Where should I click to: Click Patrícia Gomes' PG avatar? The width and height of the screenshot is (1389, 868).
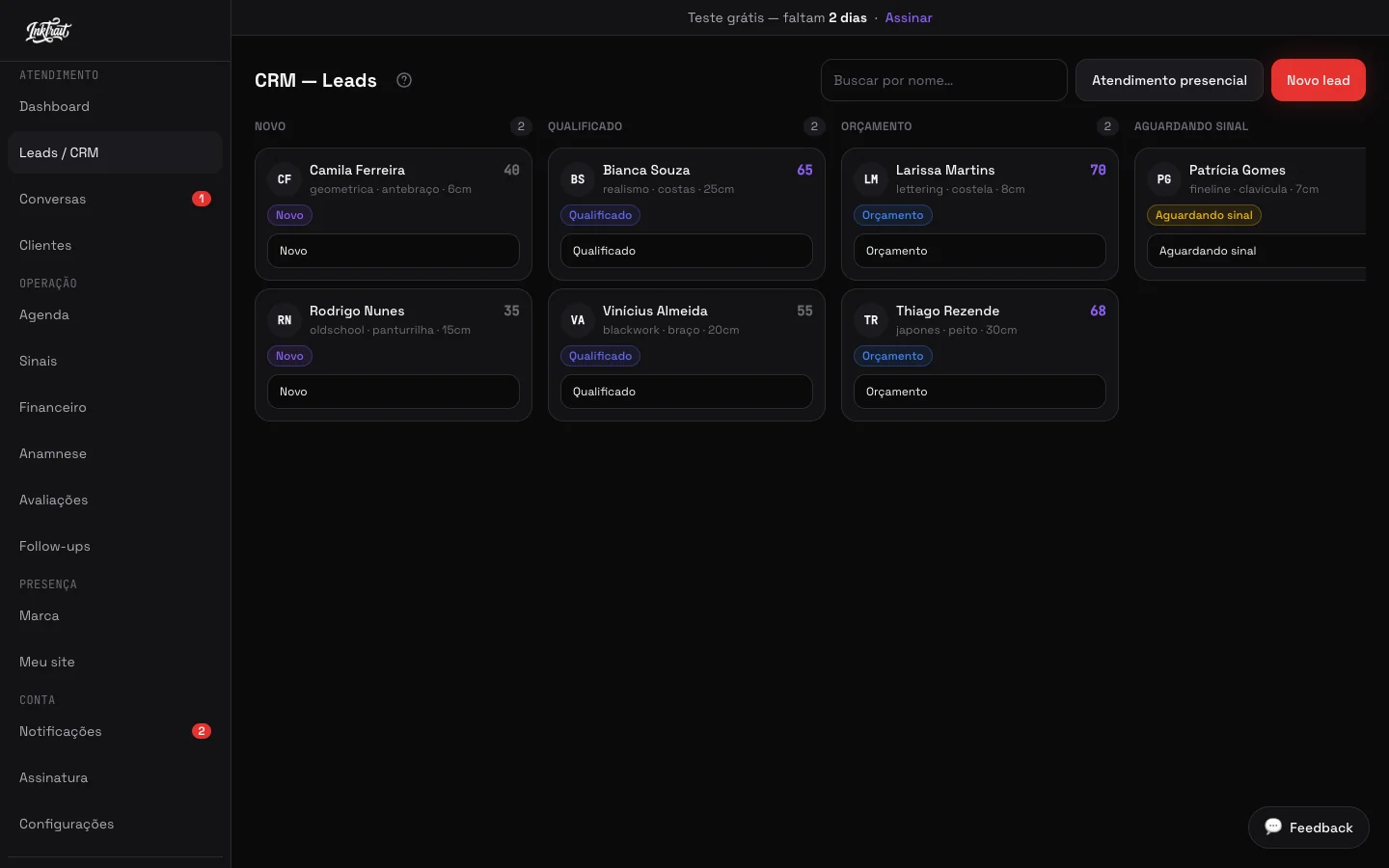click(x=1164, y=179)
